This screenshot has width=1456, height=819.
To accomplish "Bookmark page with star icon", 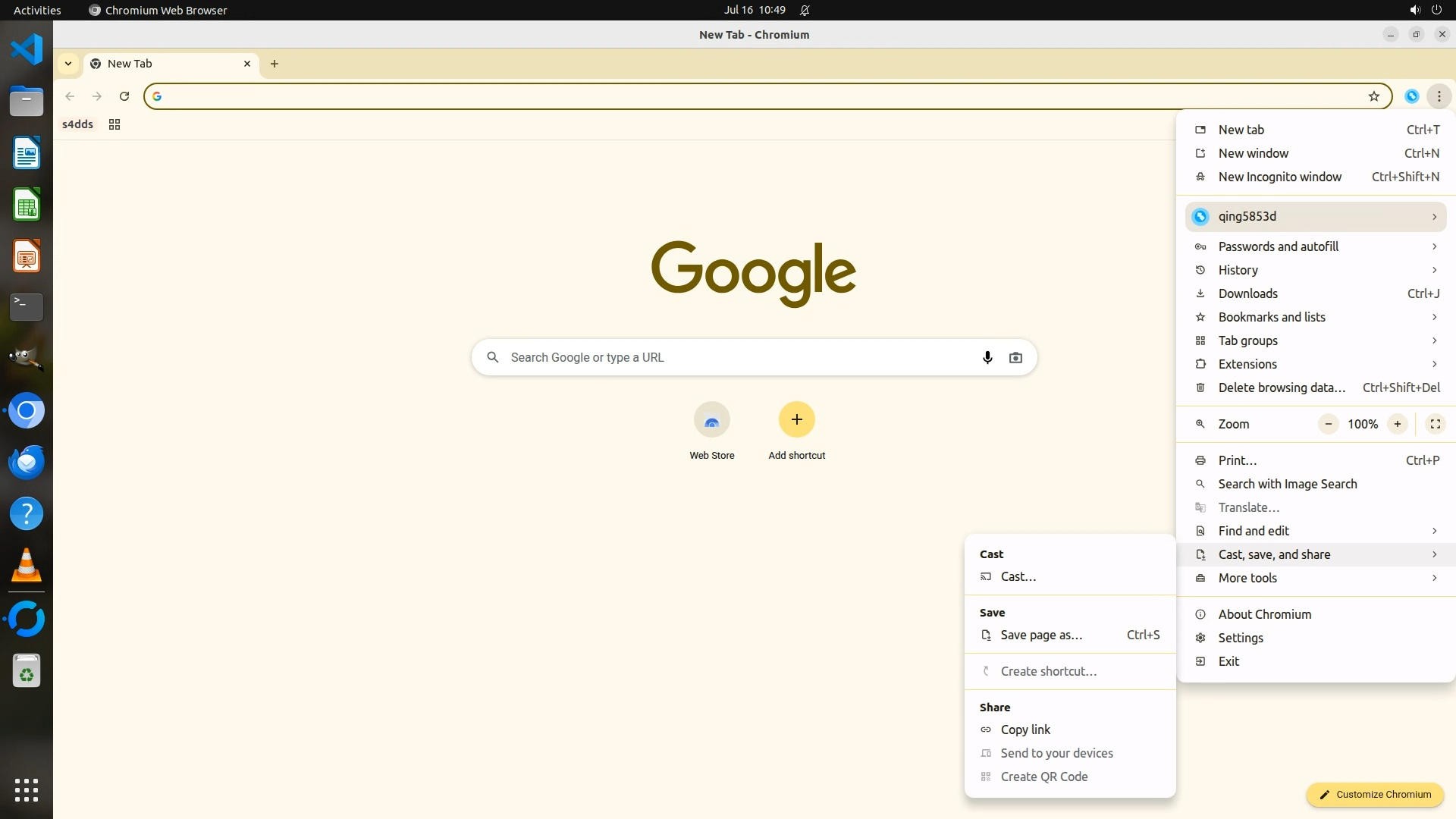I will point(1373,96).
